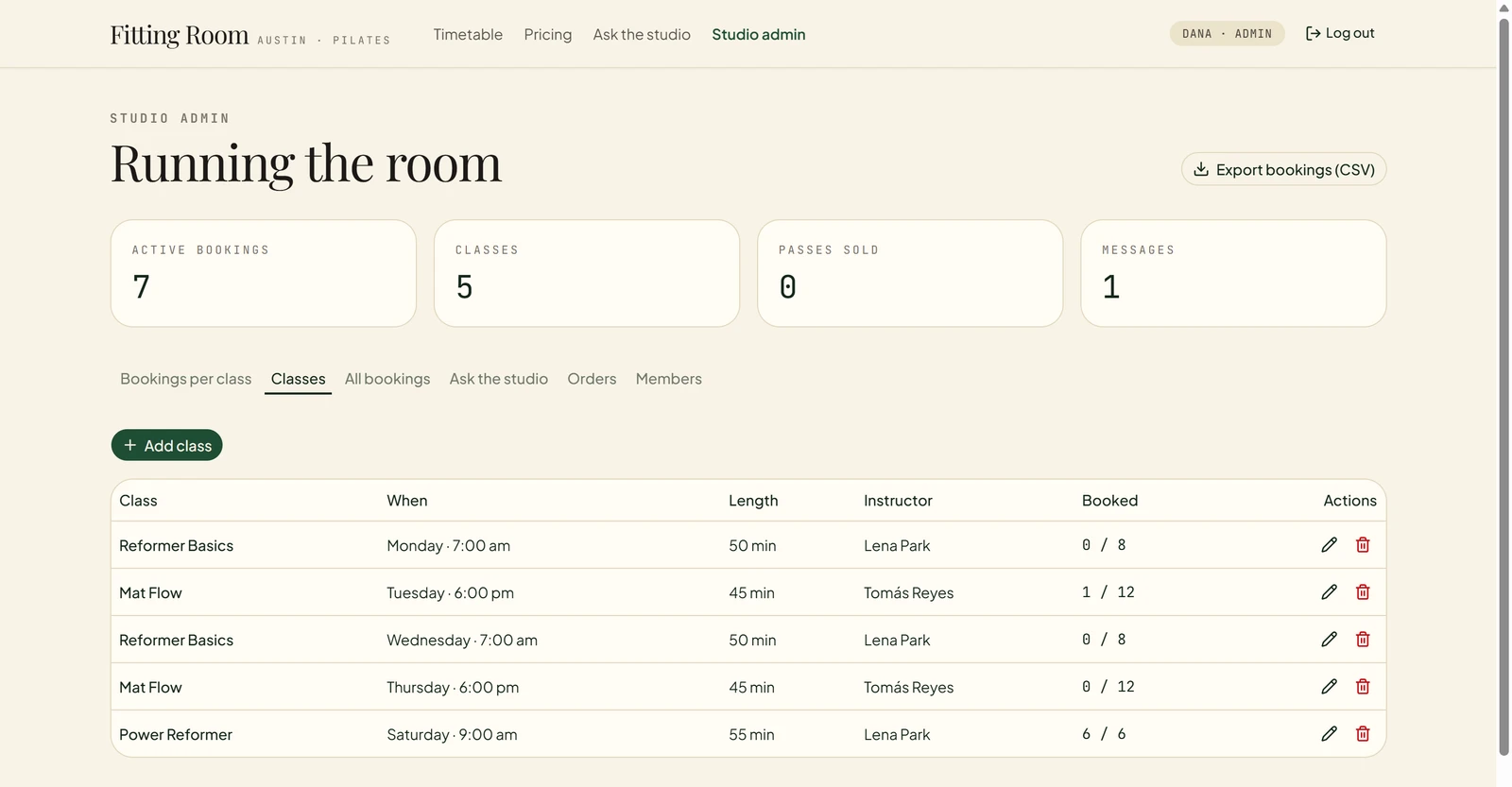This screenshot has height=787, width=1512.
Task: Go to the Pricing page
Action: 548,34
